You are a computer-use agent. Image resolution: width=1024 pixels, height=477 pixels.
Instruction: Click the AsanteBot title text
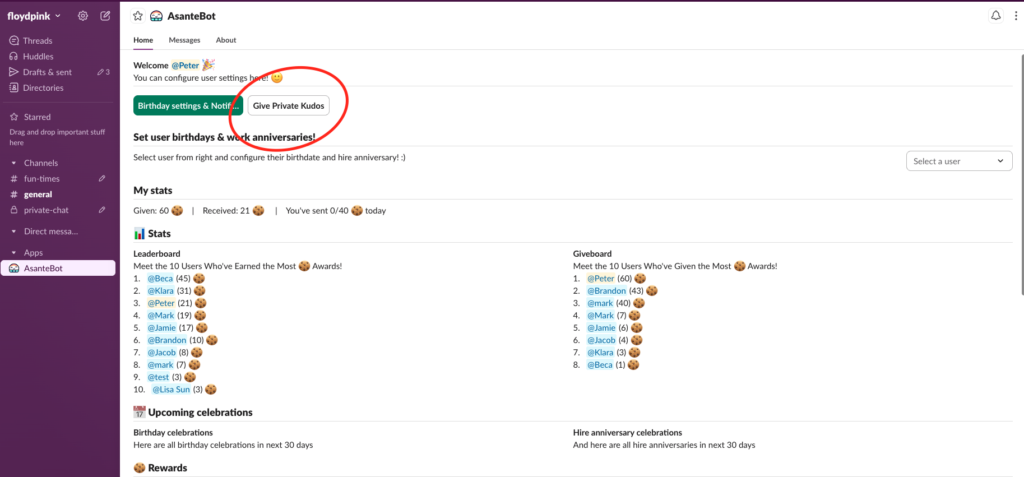[191, 16]
